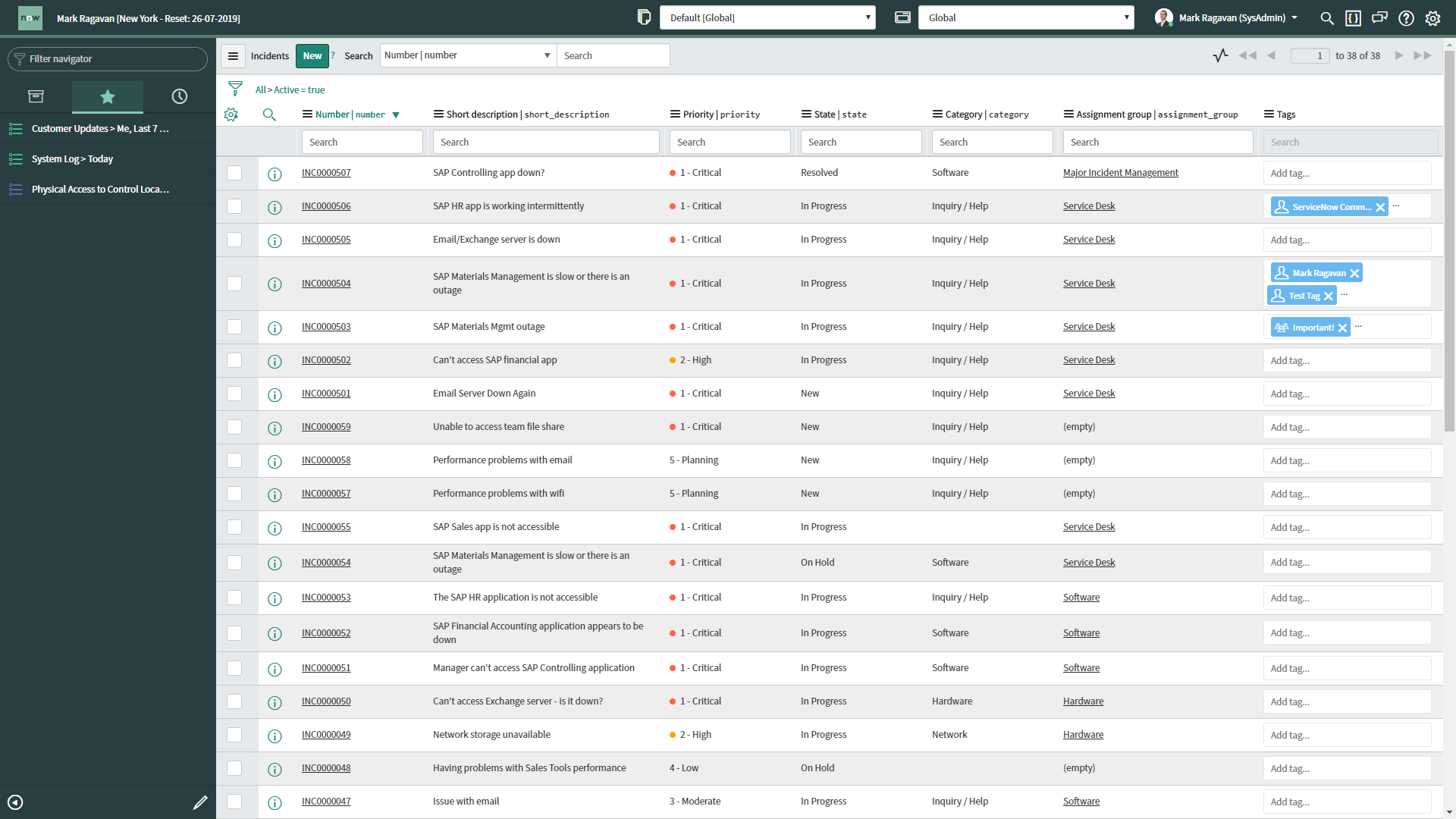This screenshot has height=819, width=1456.
Task: Open incident INC0000505 link
Action: 326,240
